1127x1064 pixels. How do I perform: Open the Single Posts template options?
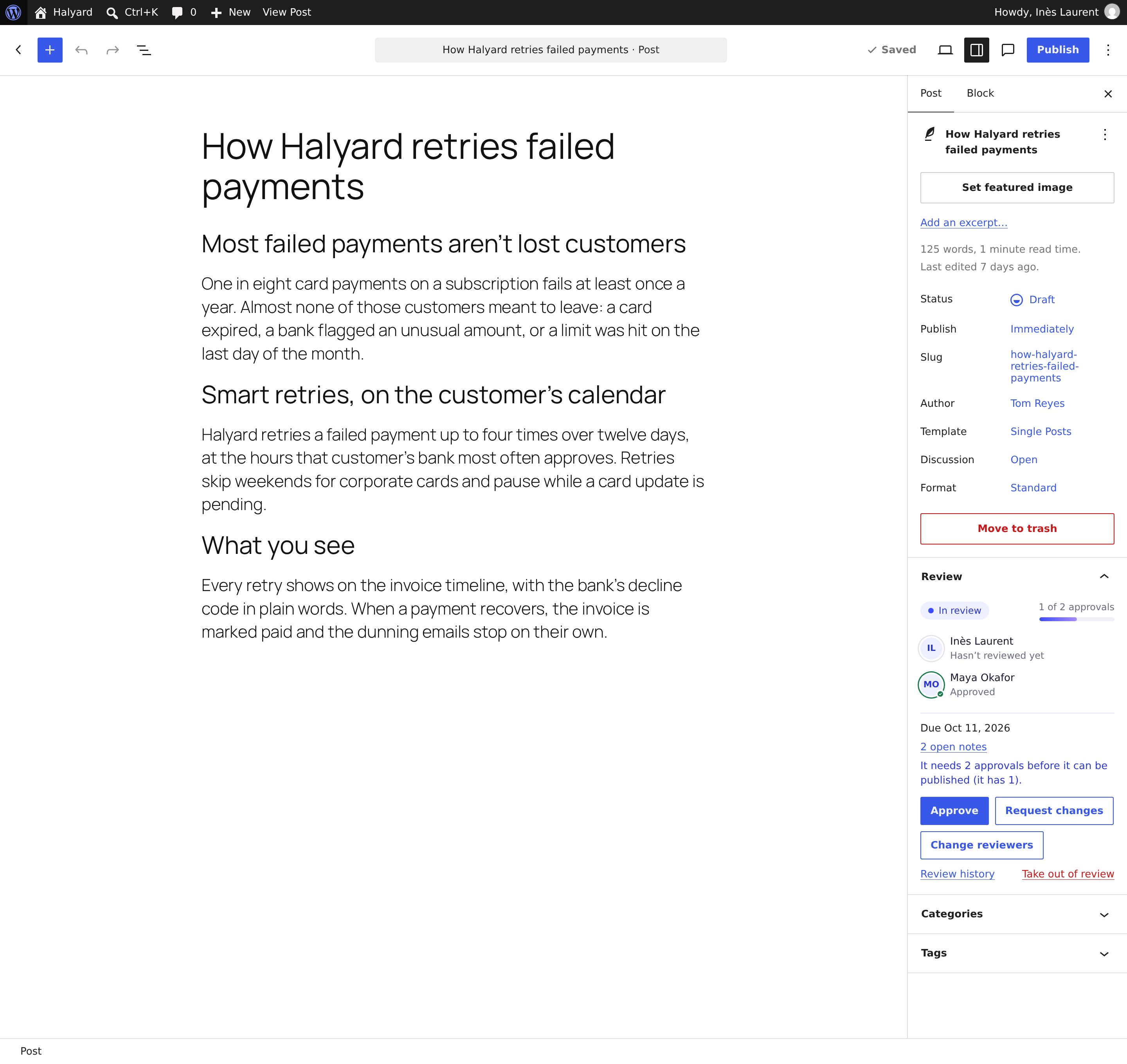tap(1041, 431)
